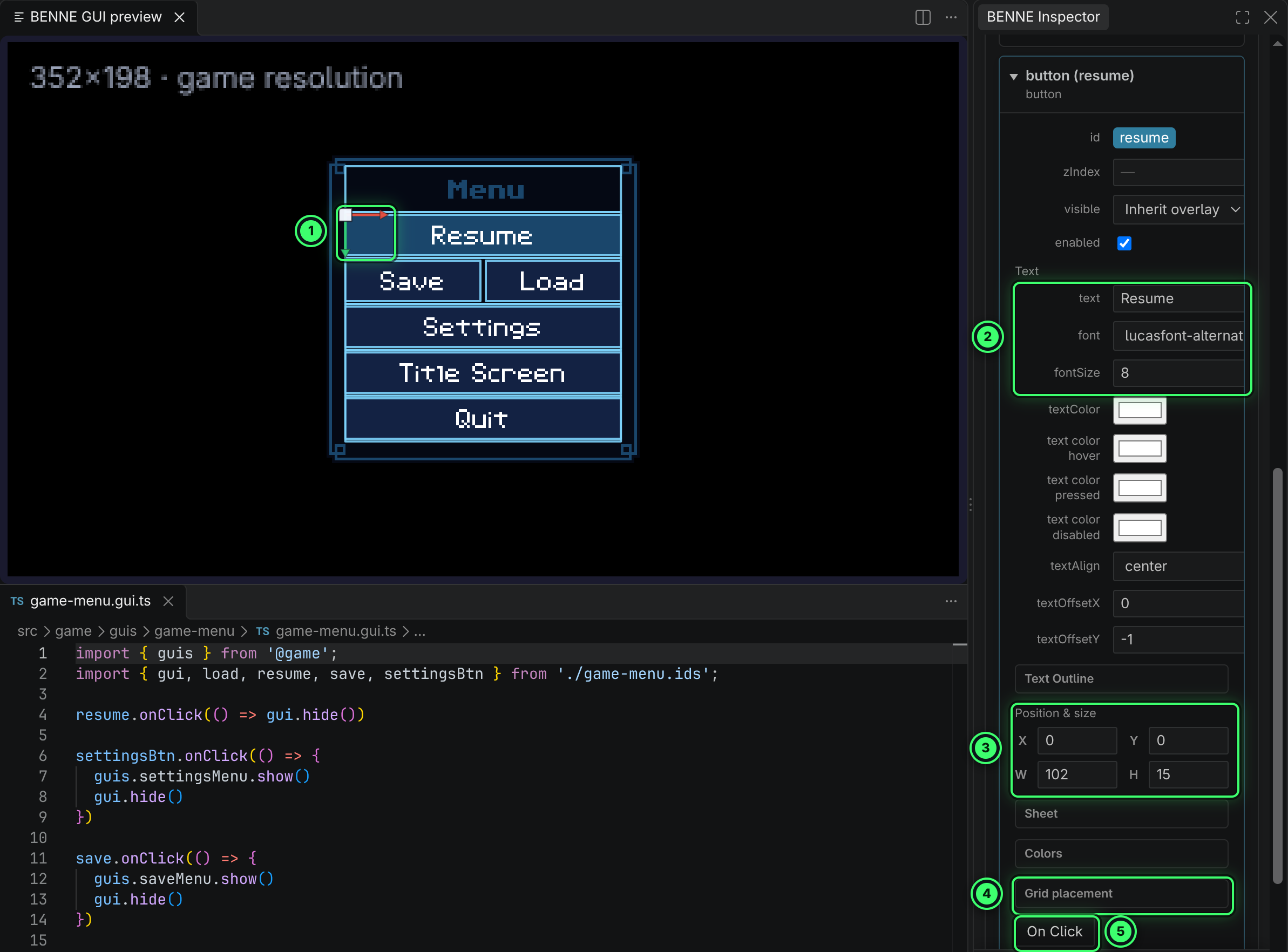The height and width of the screenshot is (952, 1288).
Task: Click the zIndex input field
Action: coord(1178,172)
